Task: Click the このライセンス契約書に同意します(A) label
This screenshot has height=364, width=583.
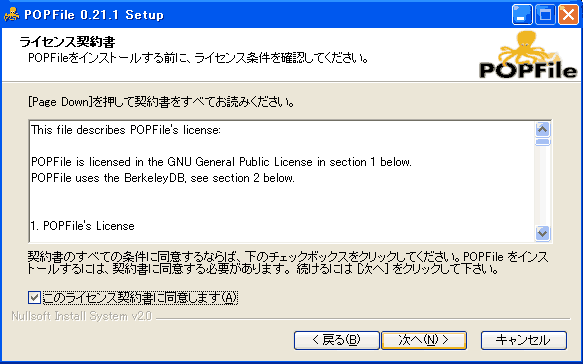Action: tap(140, 297)
